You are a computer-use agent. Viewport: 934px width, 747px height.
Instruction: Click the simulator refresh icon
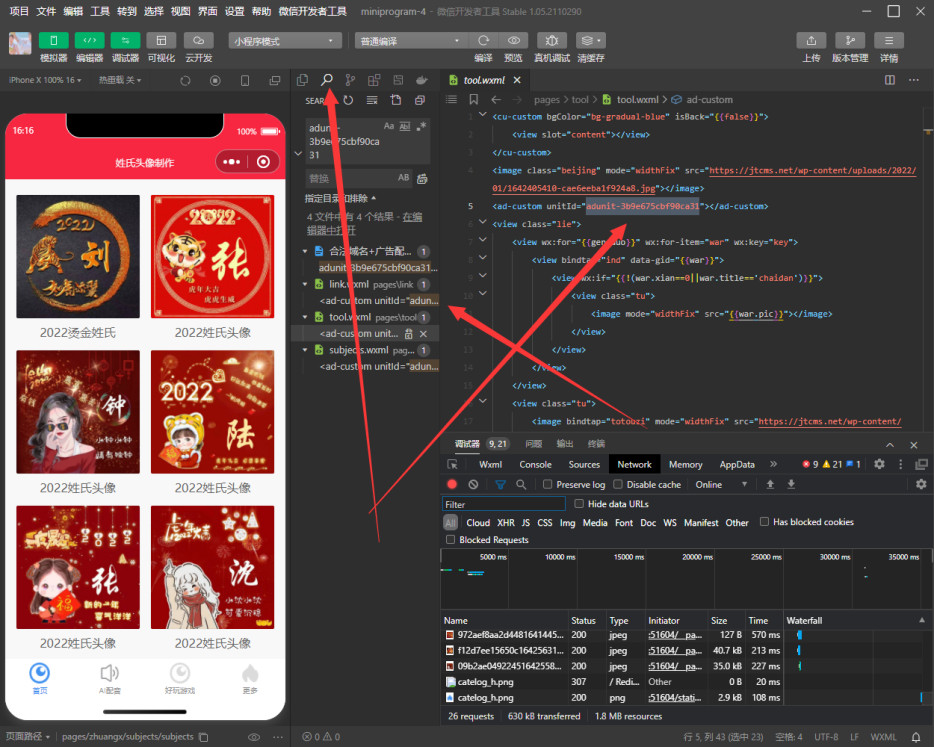(185, 80)
